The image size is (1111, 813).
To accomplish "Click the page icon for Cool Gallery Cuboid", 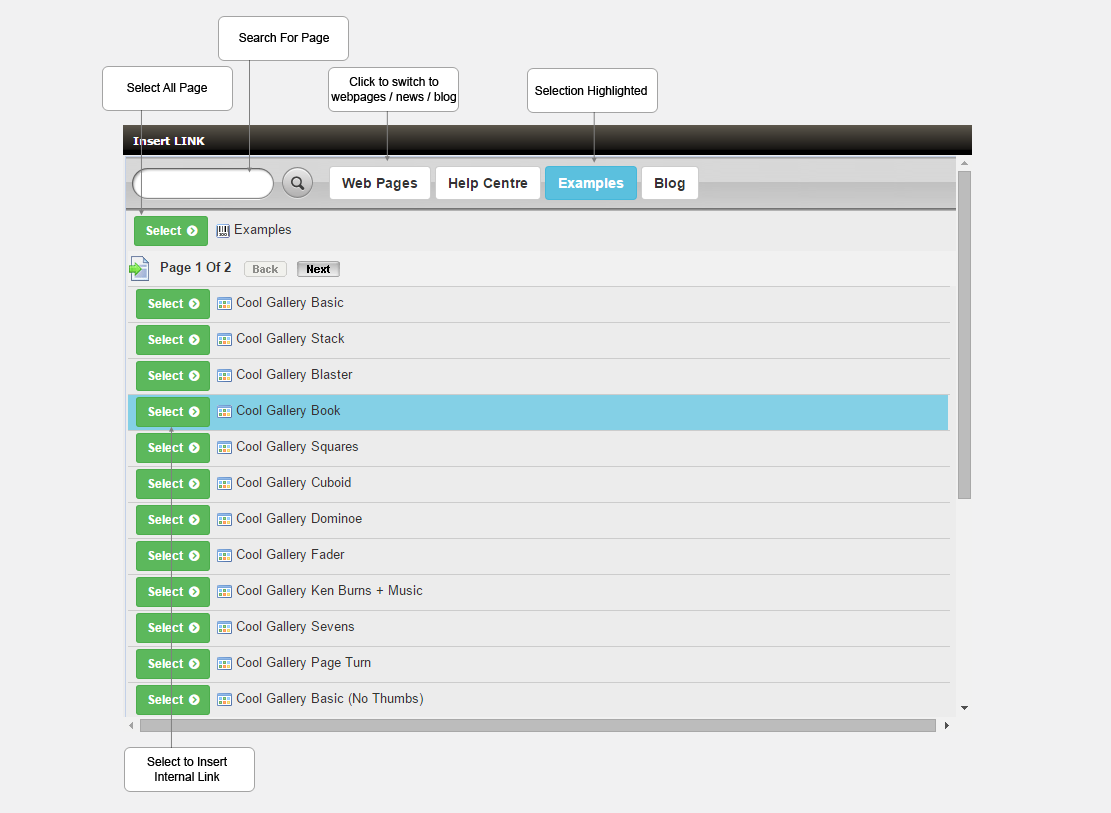I will [x=225, y=484].
